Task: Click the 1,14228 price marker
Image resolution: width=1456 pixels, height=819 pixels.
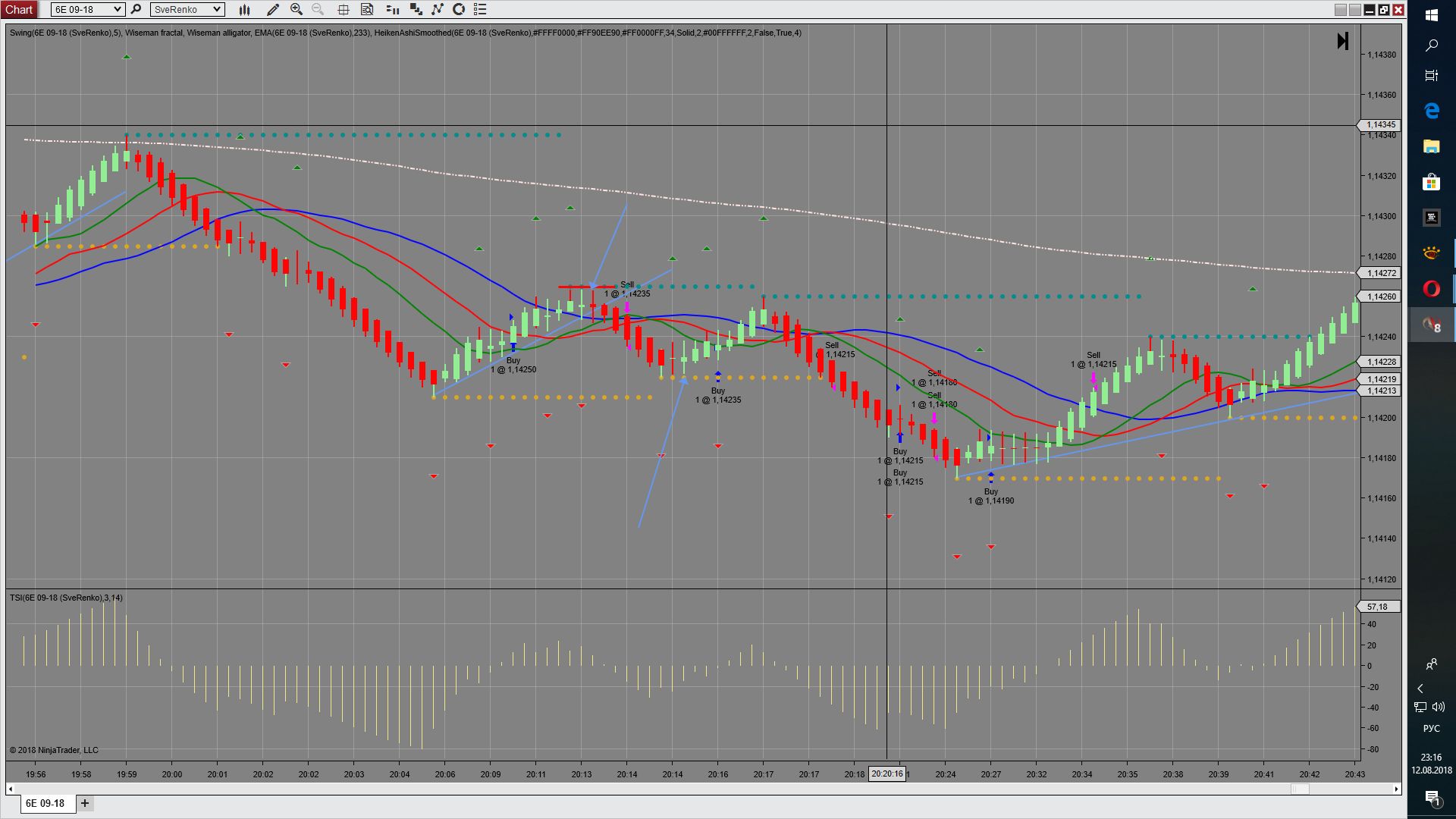Action: (1380, 362)
